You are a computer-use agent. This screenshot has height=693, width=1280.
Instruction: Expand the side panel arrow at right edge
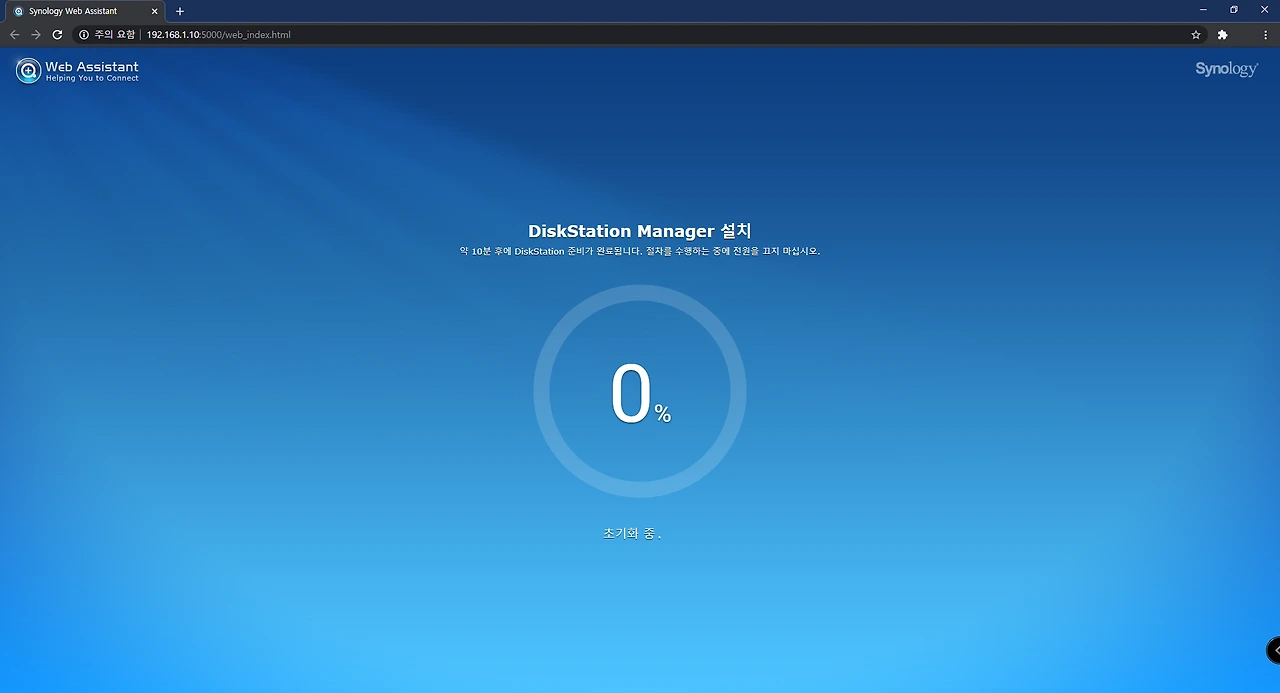[1274, 650]
